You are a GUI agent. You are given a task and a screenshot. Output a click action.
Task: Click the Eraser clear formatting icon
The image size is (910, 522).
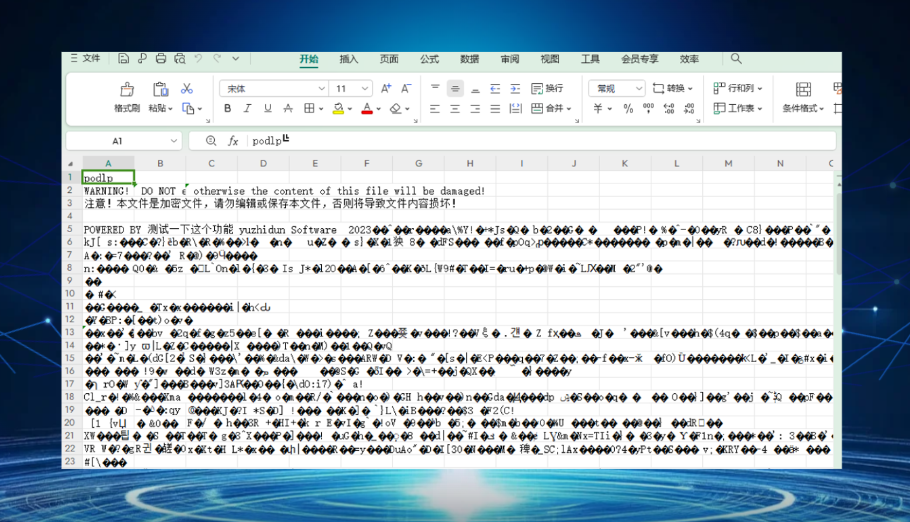tap(396, 109)
